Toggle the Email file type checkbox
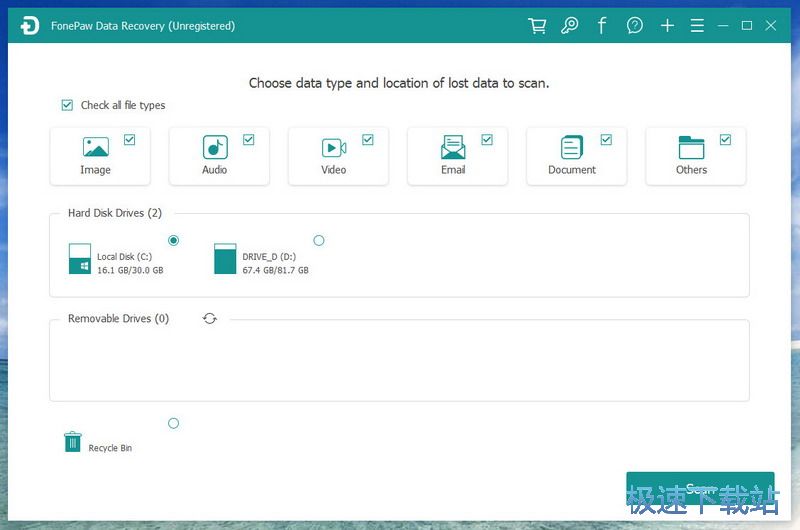Viewport: 800px width, 530px height. click(x=487, y=140)
